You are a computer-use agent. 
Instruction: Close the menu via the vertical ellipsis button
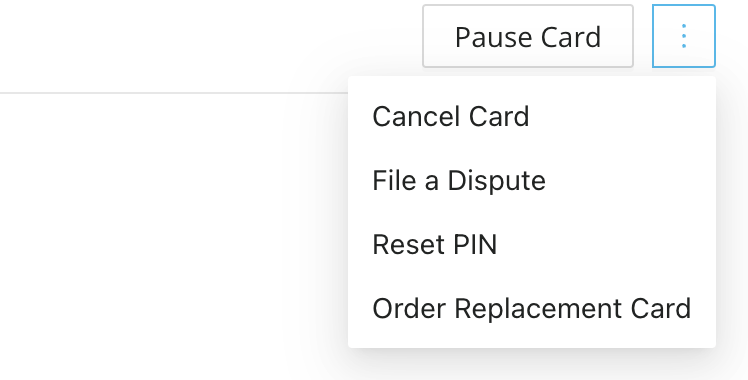(x=684, y=36)
